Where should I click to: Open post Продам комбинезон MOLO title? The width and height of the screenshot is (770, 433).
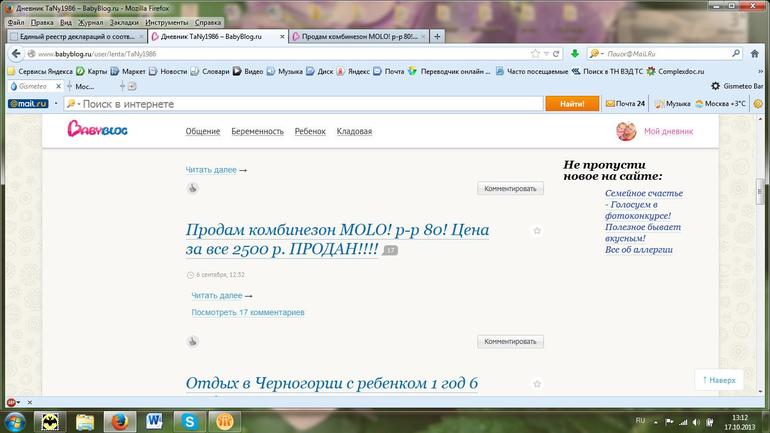pyautogui.click(x=337, y=239)
